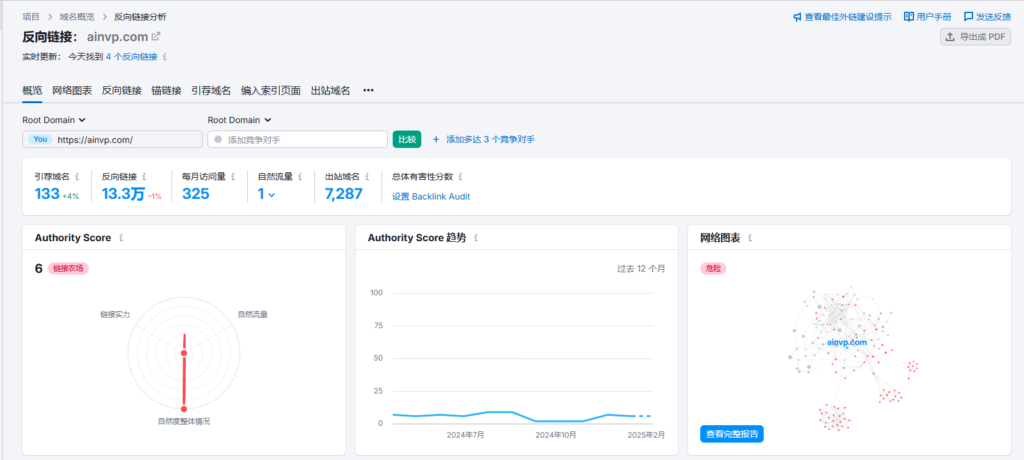Go to 项目 breadcrumb
This screenshot has width=1024, height=460.
point(31,16)
